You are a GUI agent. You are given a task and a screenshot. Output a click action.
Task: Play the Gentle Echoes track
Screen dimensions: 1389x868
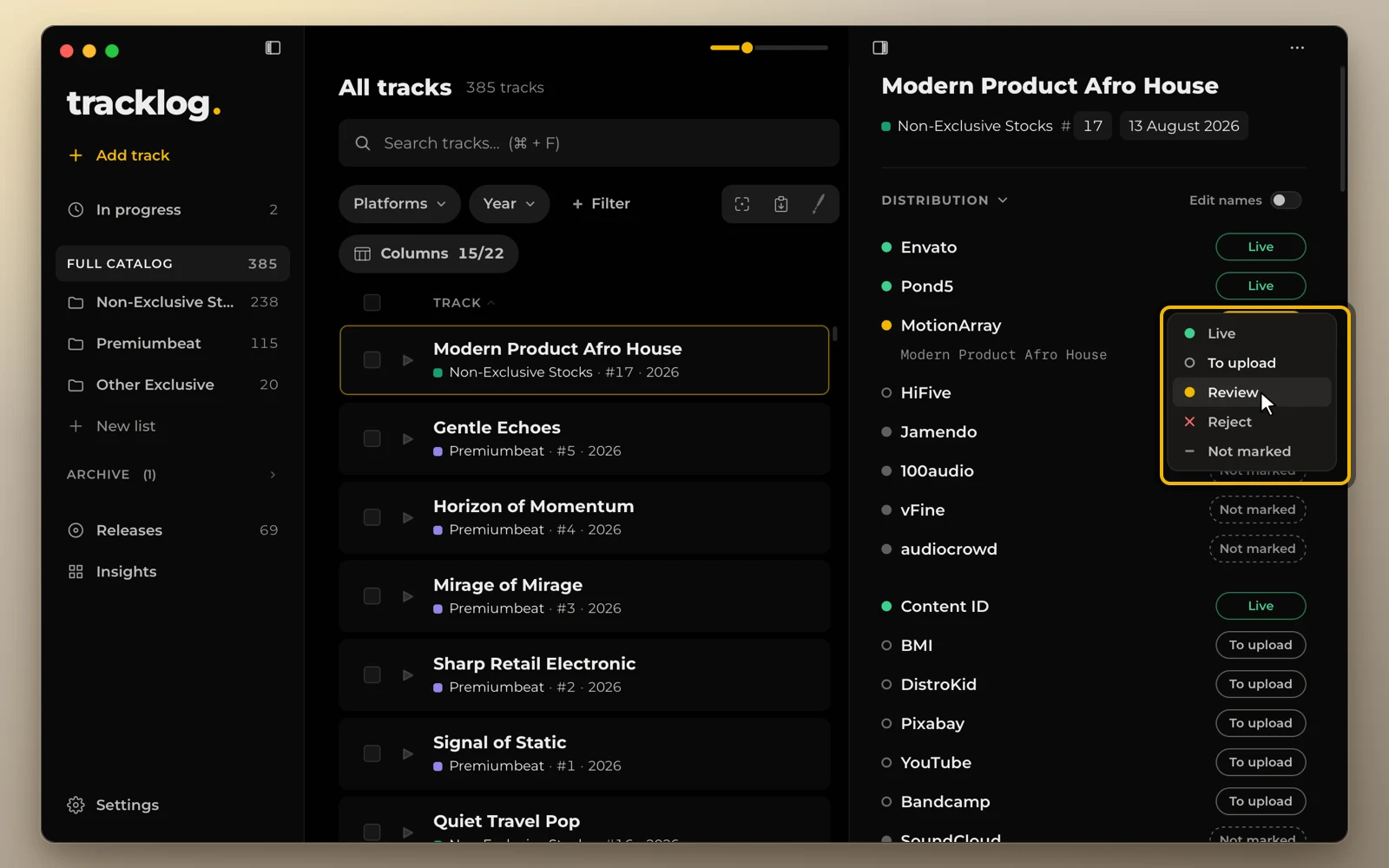[x=408, y=439]
